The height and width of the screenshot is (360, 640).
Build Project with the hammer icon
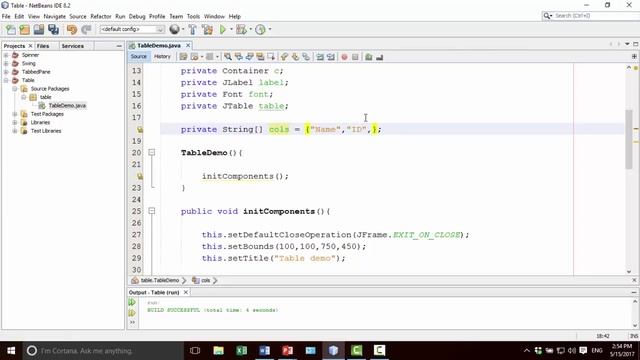(x=192, y=29)
